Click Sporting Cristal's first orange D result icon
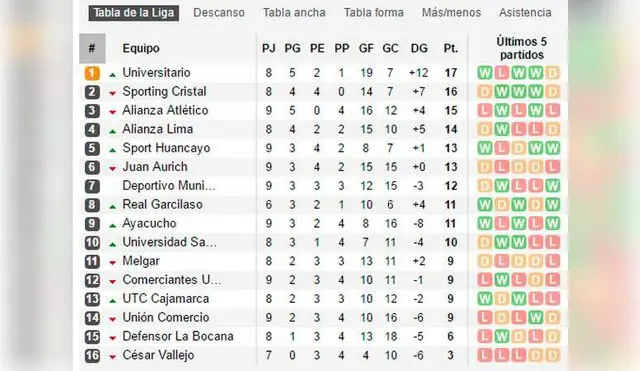The image size is (640, 371). [484, 91]
